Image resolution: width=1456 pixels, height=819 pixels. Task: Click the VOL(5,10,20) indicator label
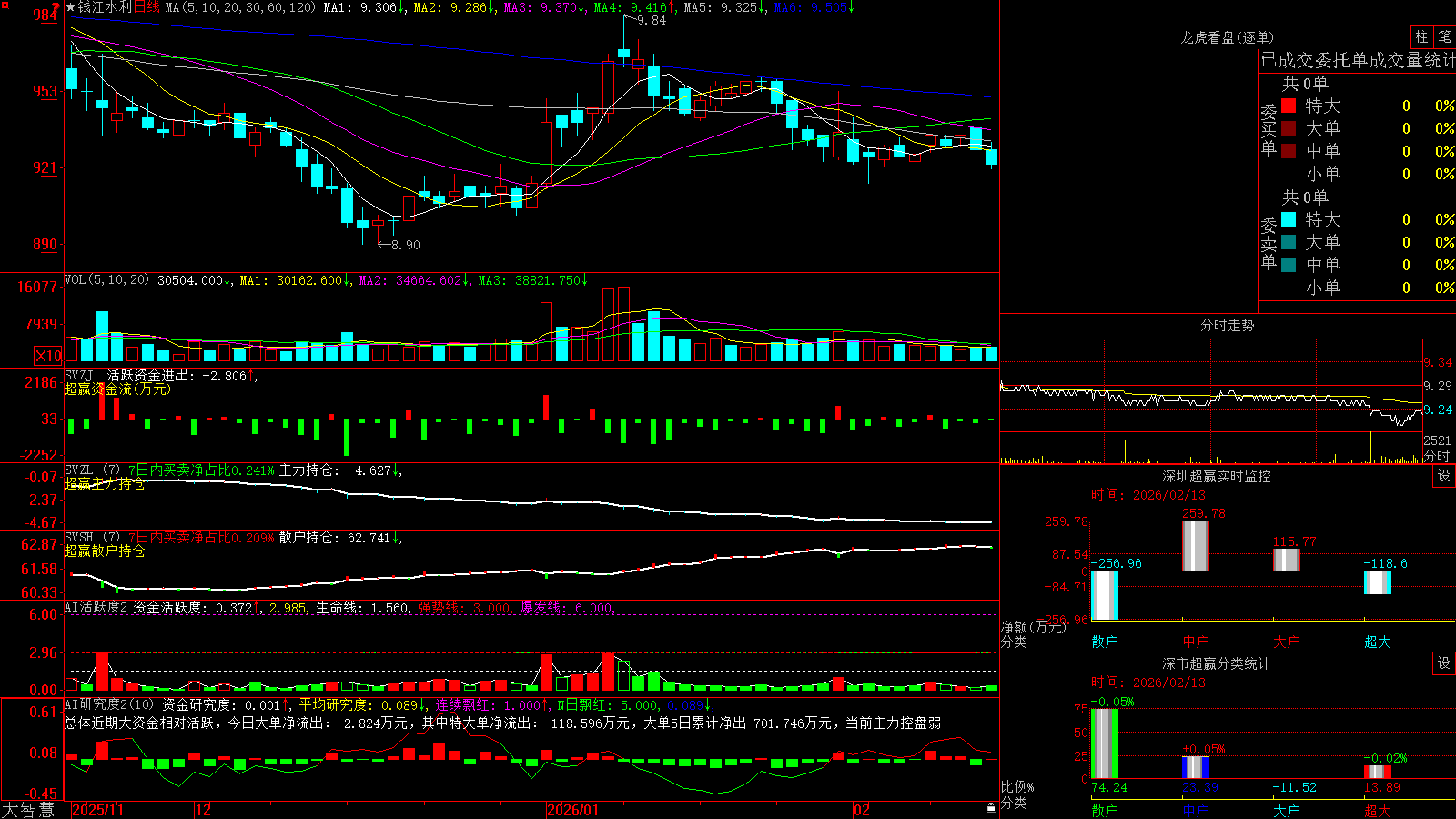[106, 280]
